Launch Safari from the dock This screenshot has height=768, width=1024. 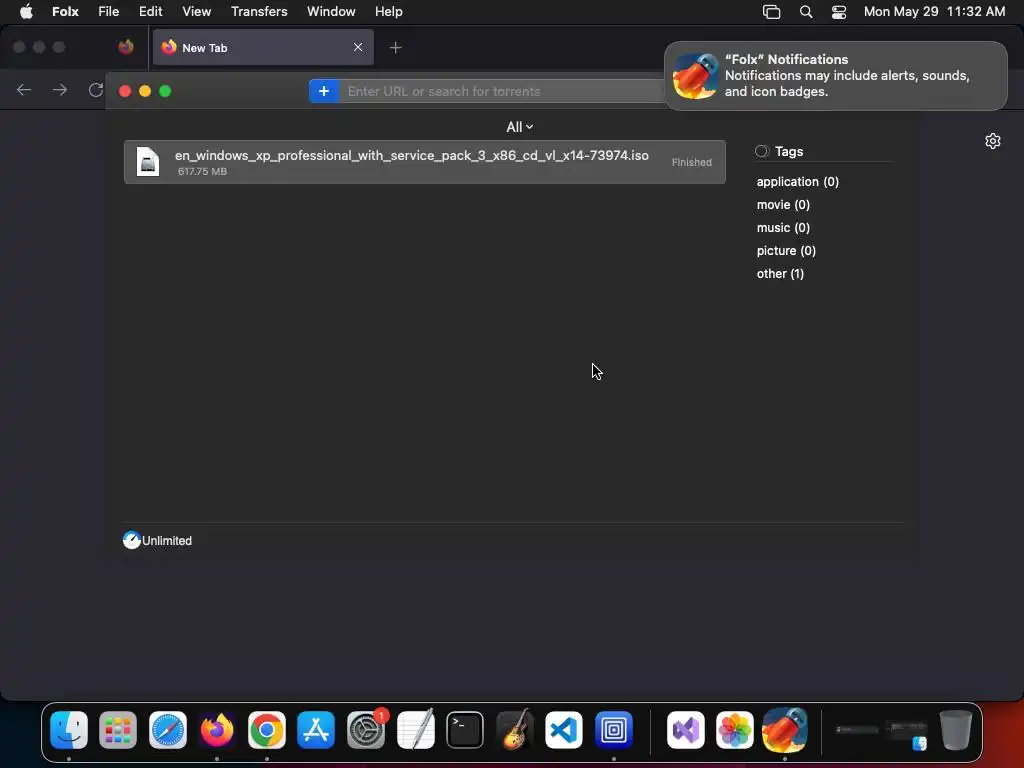[x=168, y=729]
